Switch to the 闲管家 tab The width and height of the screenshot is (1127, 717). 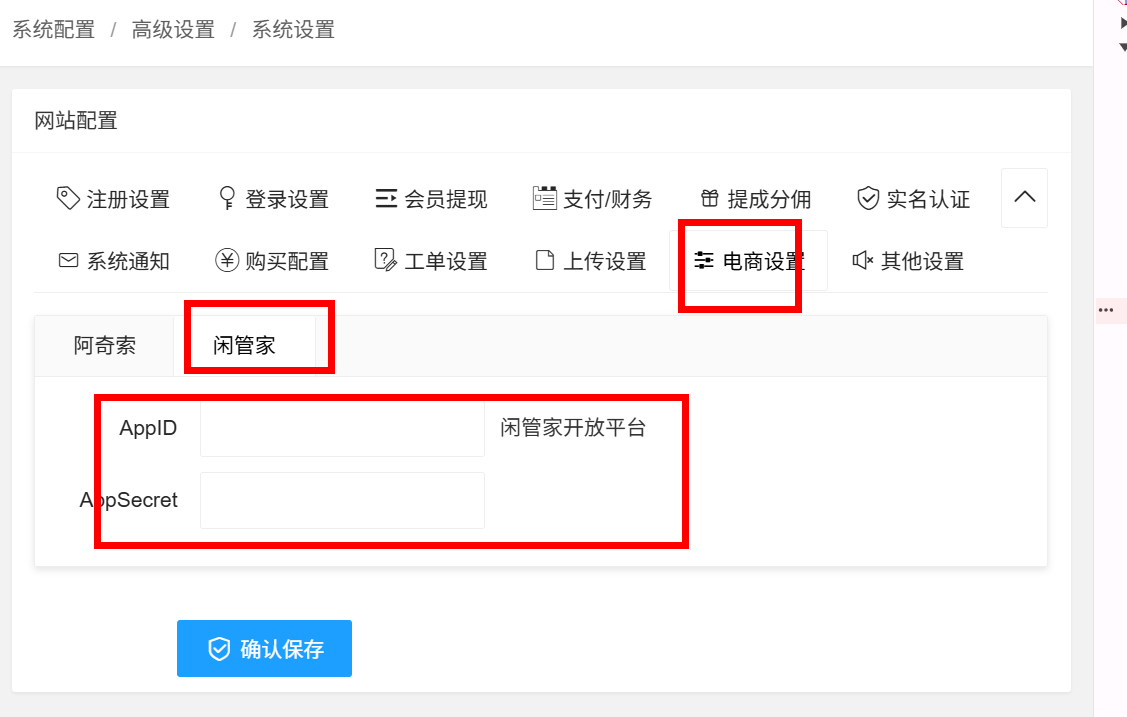point(244,346)
